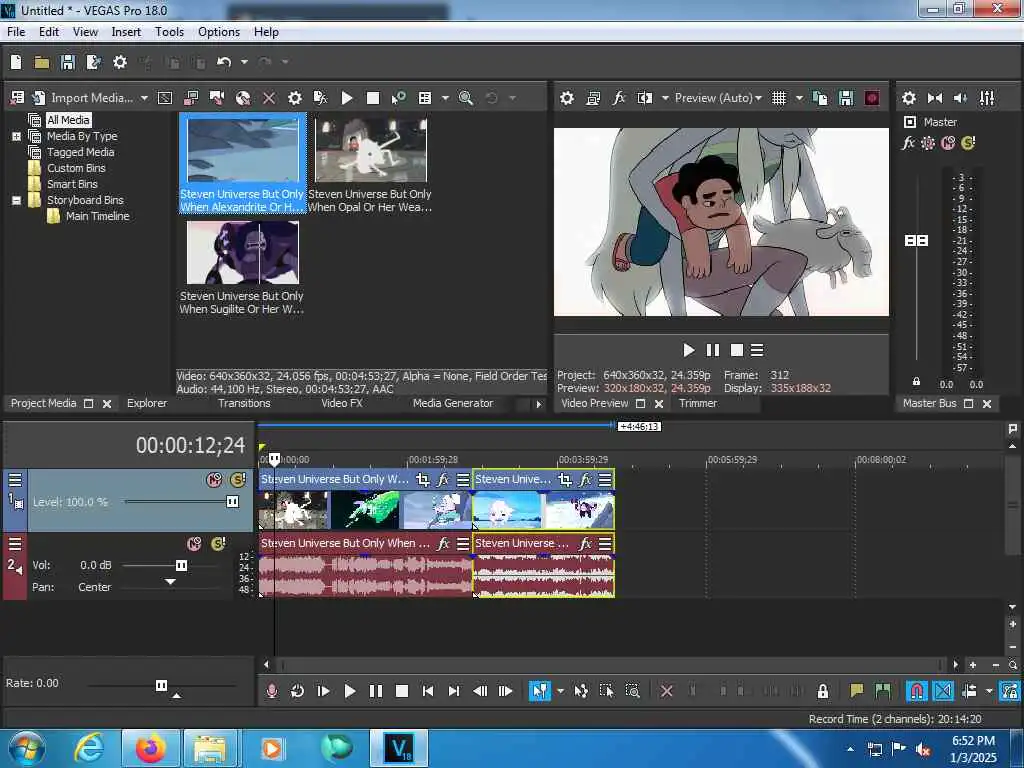
Task: Open undo history dropdown arrow
Action: coord(244,62)
